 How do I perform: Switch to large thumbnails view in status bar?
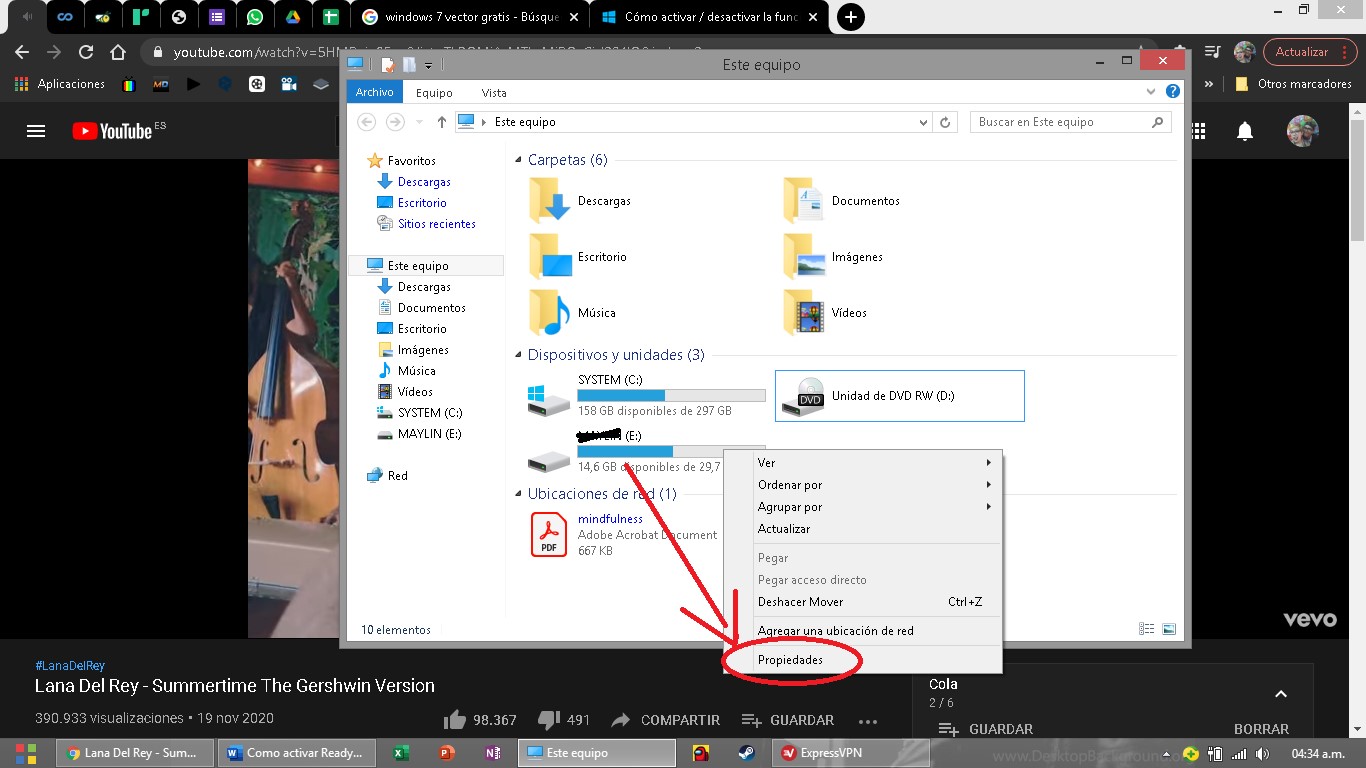[x=1169, y=628]
